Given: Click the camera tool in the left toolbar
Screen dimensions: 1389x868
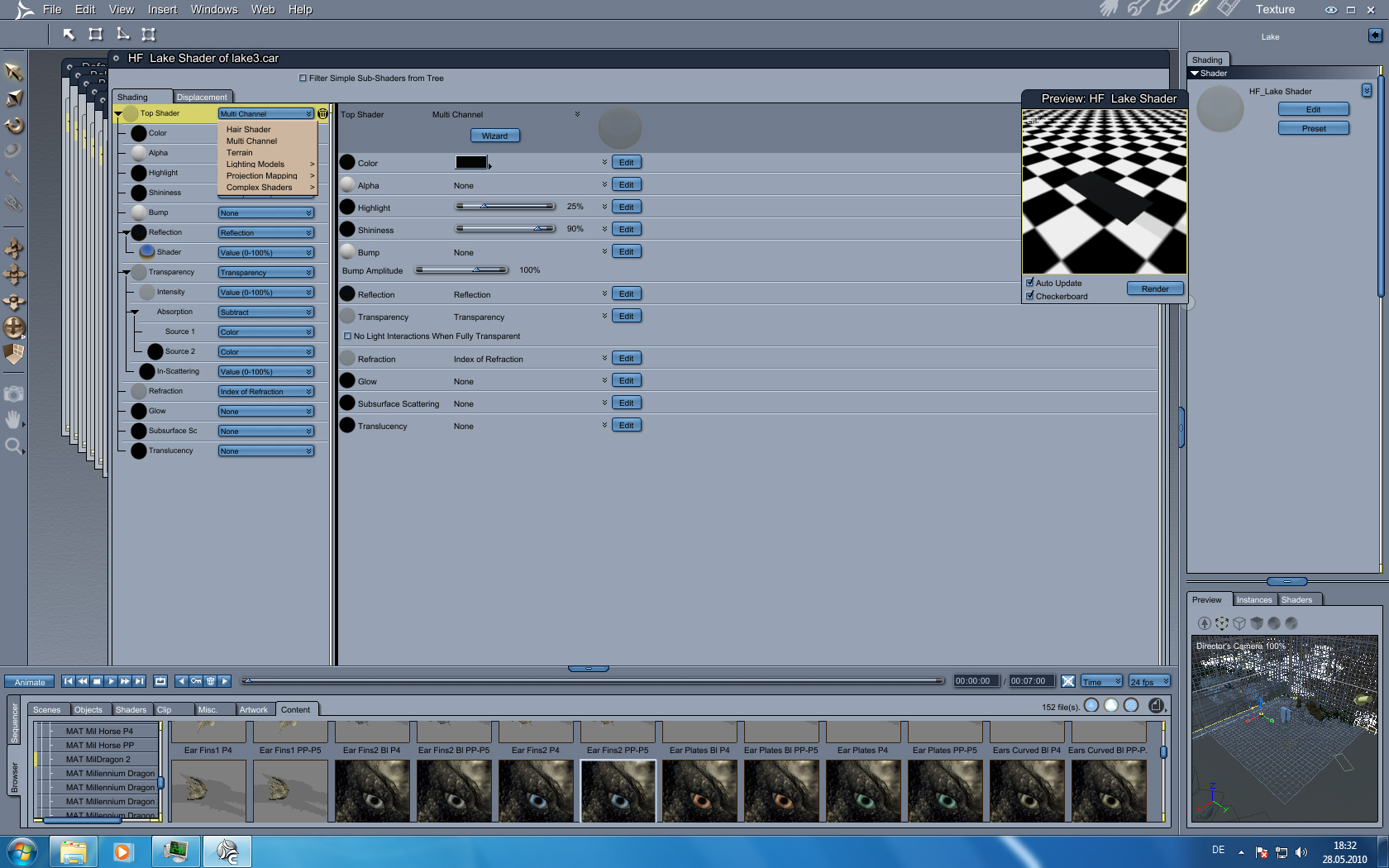Looking at the screenshot, I should 13,394.
